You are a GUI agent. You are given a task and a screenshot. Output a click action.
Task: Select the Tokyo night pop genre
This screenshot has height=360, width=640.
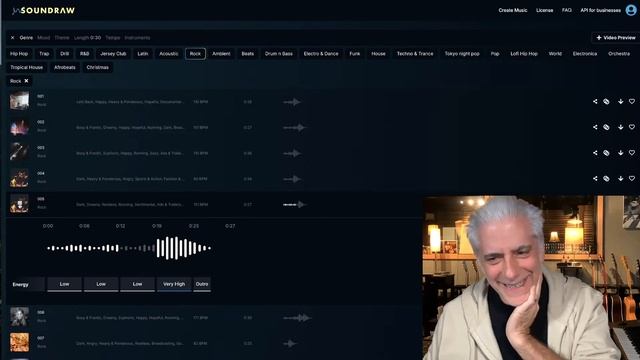pos(462,53)
